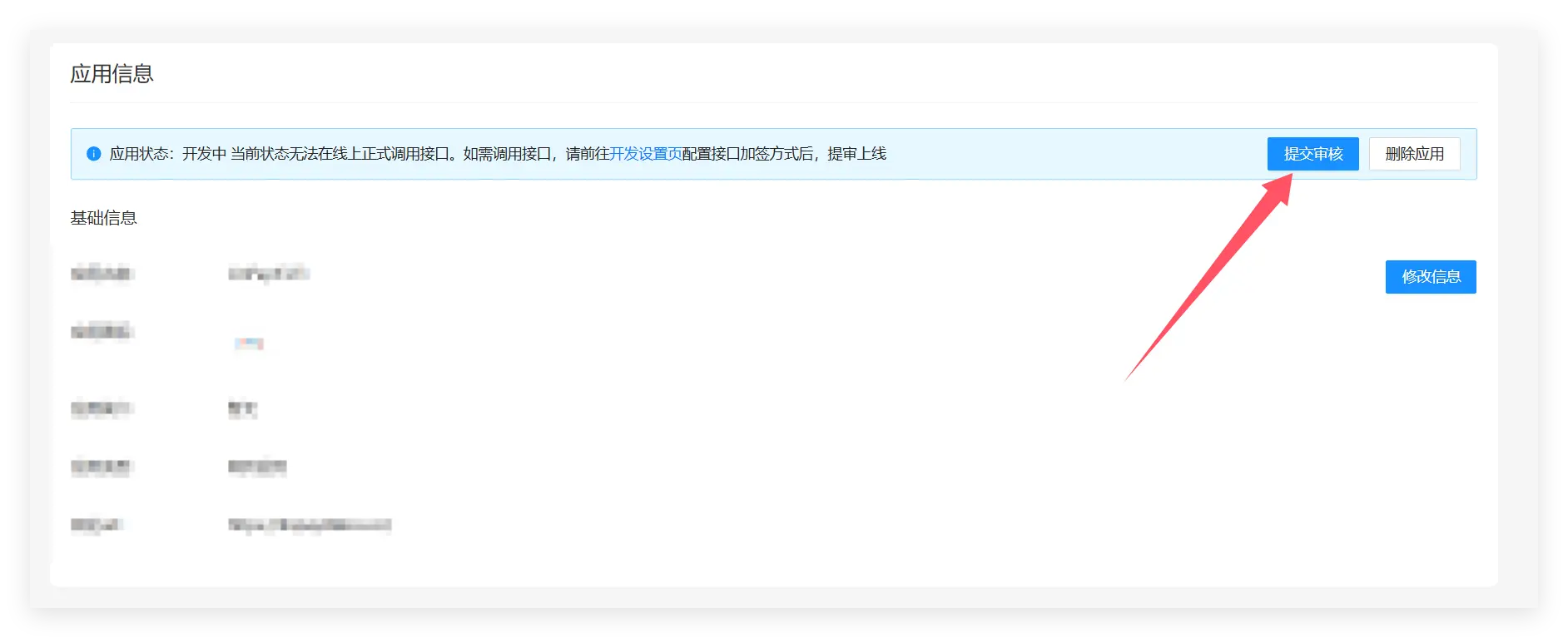
Task: Select the blurred label beside the app logo
Action: pos(102,332)
